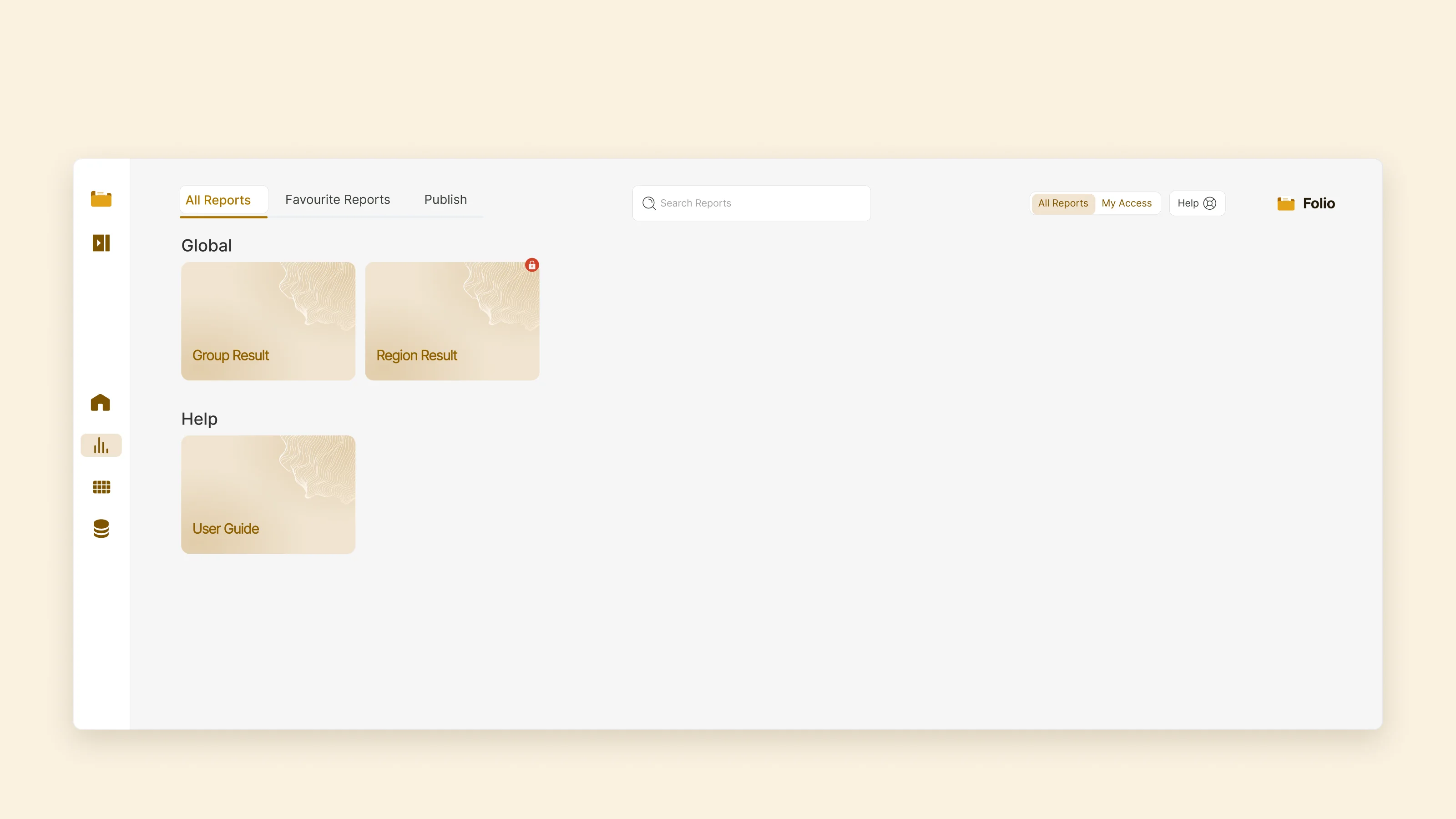This screenshot has height=819, width=1456.
Task: Click the Folio folder icon in sidebar
Action: click(101, 199)
